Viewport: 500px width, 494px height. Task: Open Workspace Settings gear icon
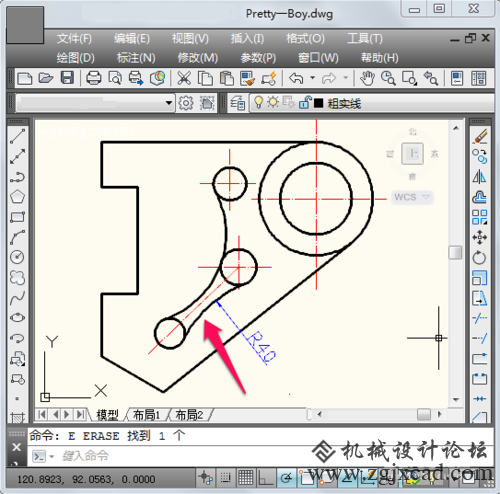click(186, 103)
